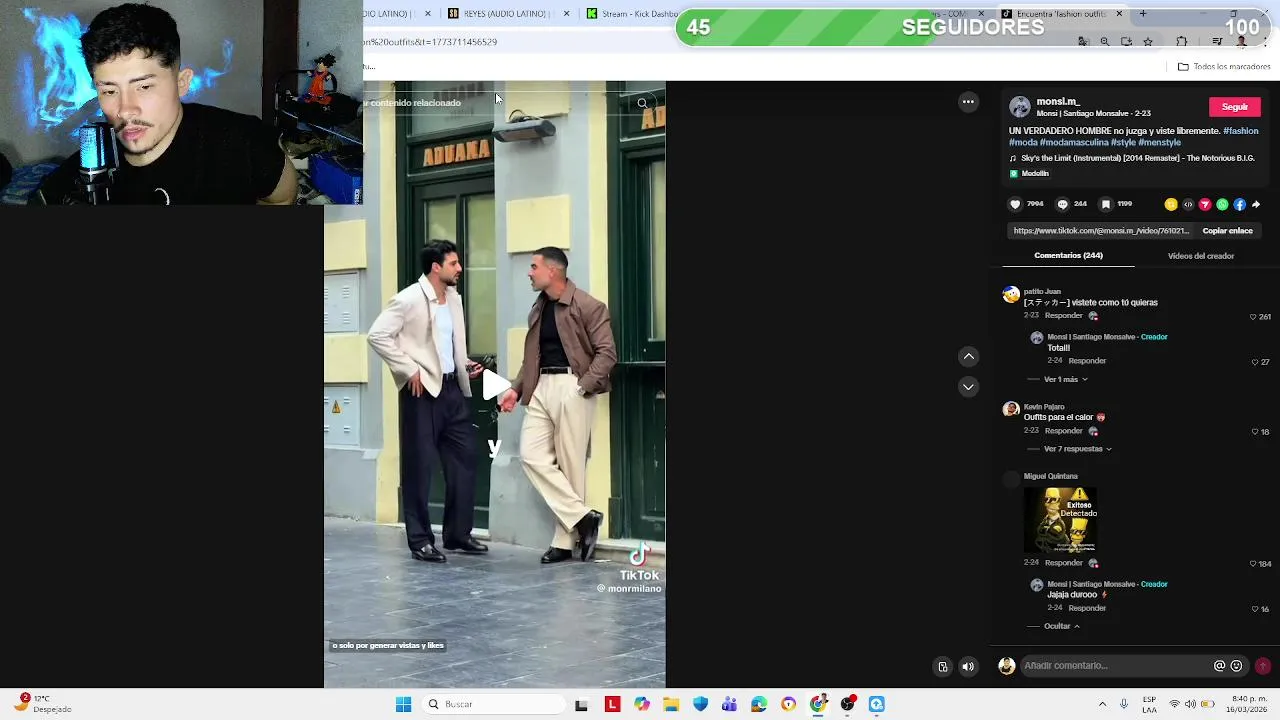Share the video via Facebook icon
The width and height of the screenshot is (1280, 720).
[x=1239, y=205]
